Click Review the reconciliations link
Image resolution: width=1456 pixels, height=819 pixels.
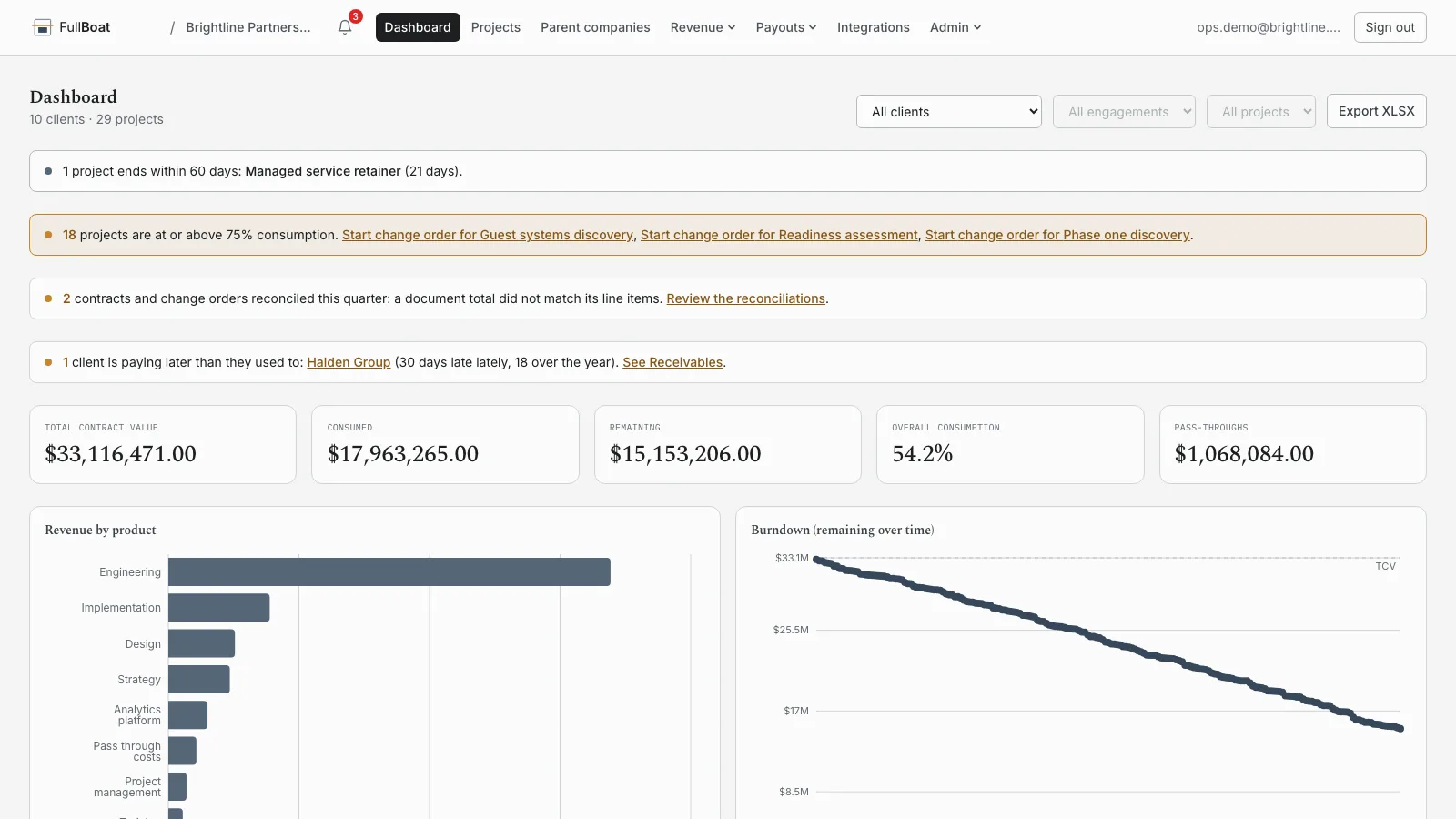pyautogui.click(x=745, y=298)
